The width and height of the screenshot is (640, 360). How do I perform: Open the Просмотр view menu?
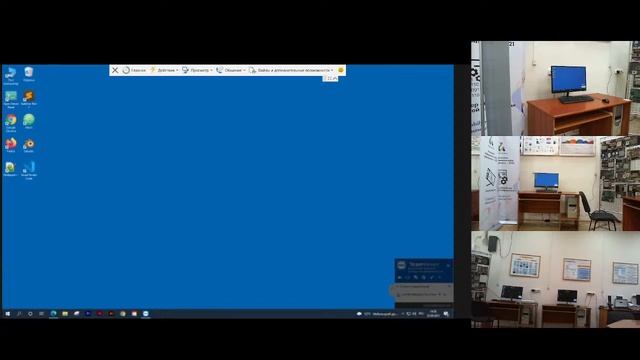[x=197, y=70]
